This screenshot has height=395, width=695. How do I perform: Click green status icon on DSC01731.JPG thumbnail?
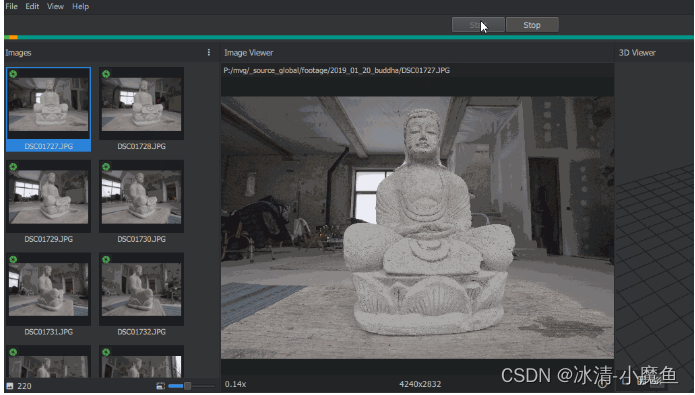pyautogui.click(x=13, y=259)
